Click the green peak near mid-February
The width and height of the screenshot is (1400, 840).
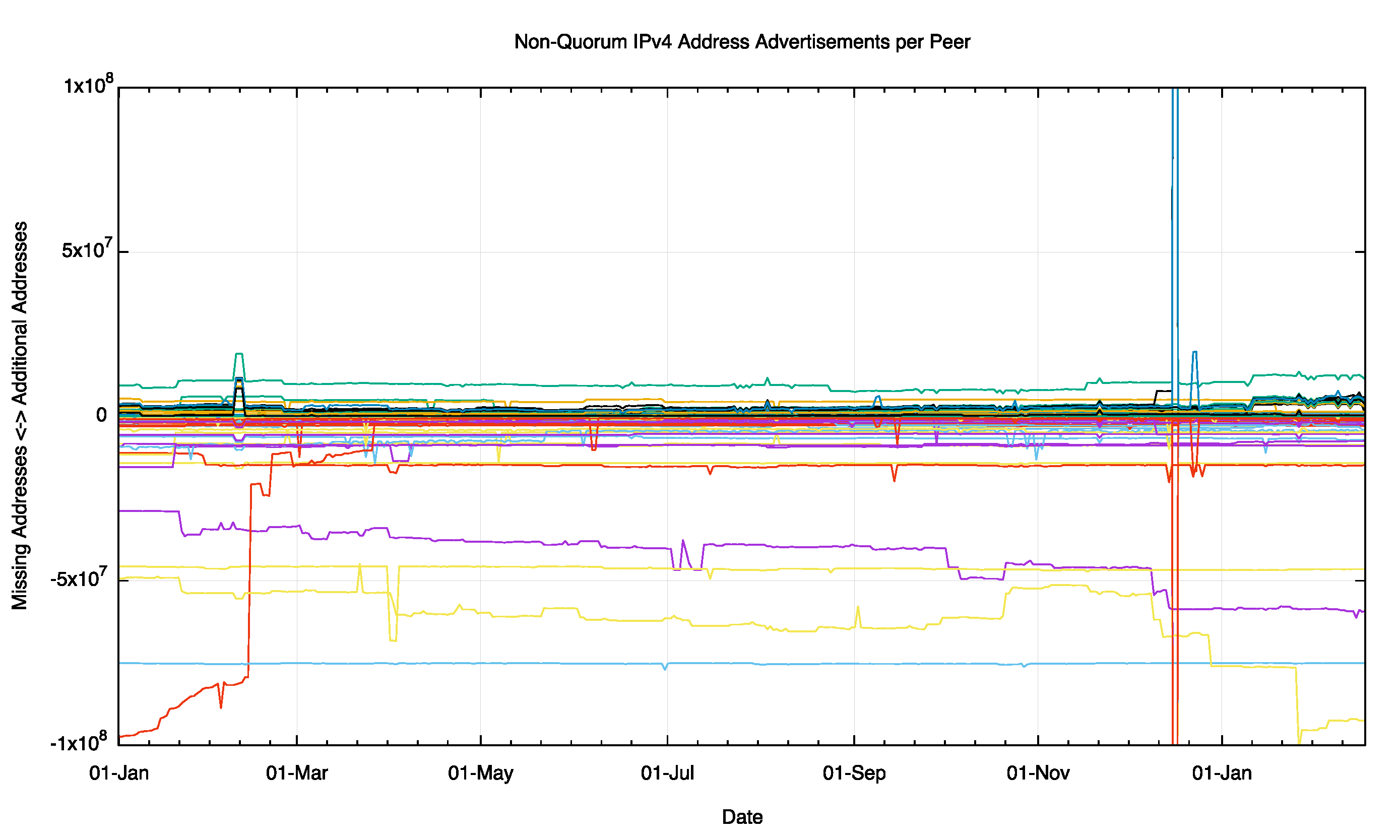click(239, 355)
